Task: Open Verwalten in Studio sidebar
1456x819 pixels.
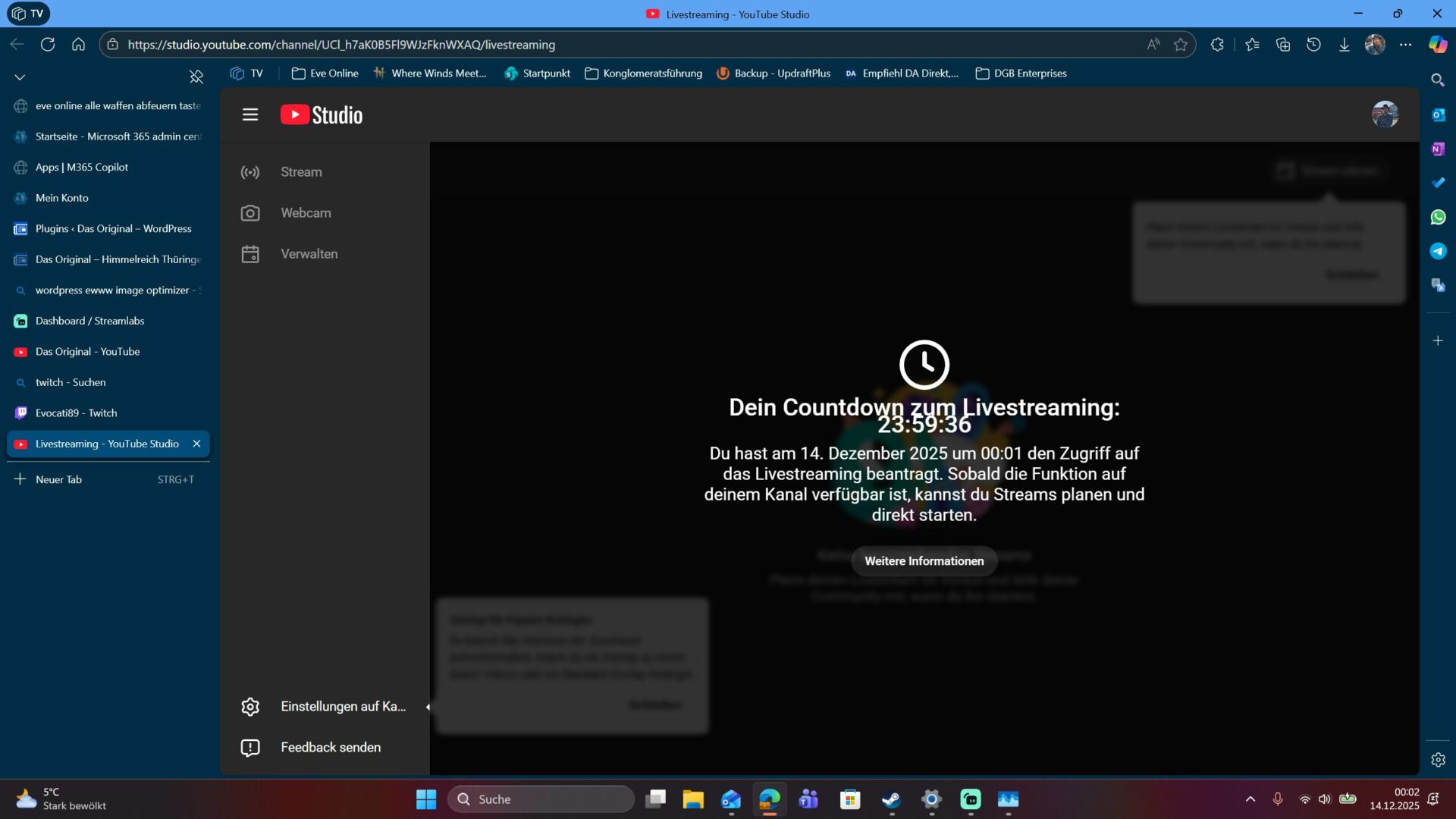Action: [x=309, y=253]
